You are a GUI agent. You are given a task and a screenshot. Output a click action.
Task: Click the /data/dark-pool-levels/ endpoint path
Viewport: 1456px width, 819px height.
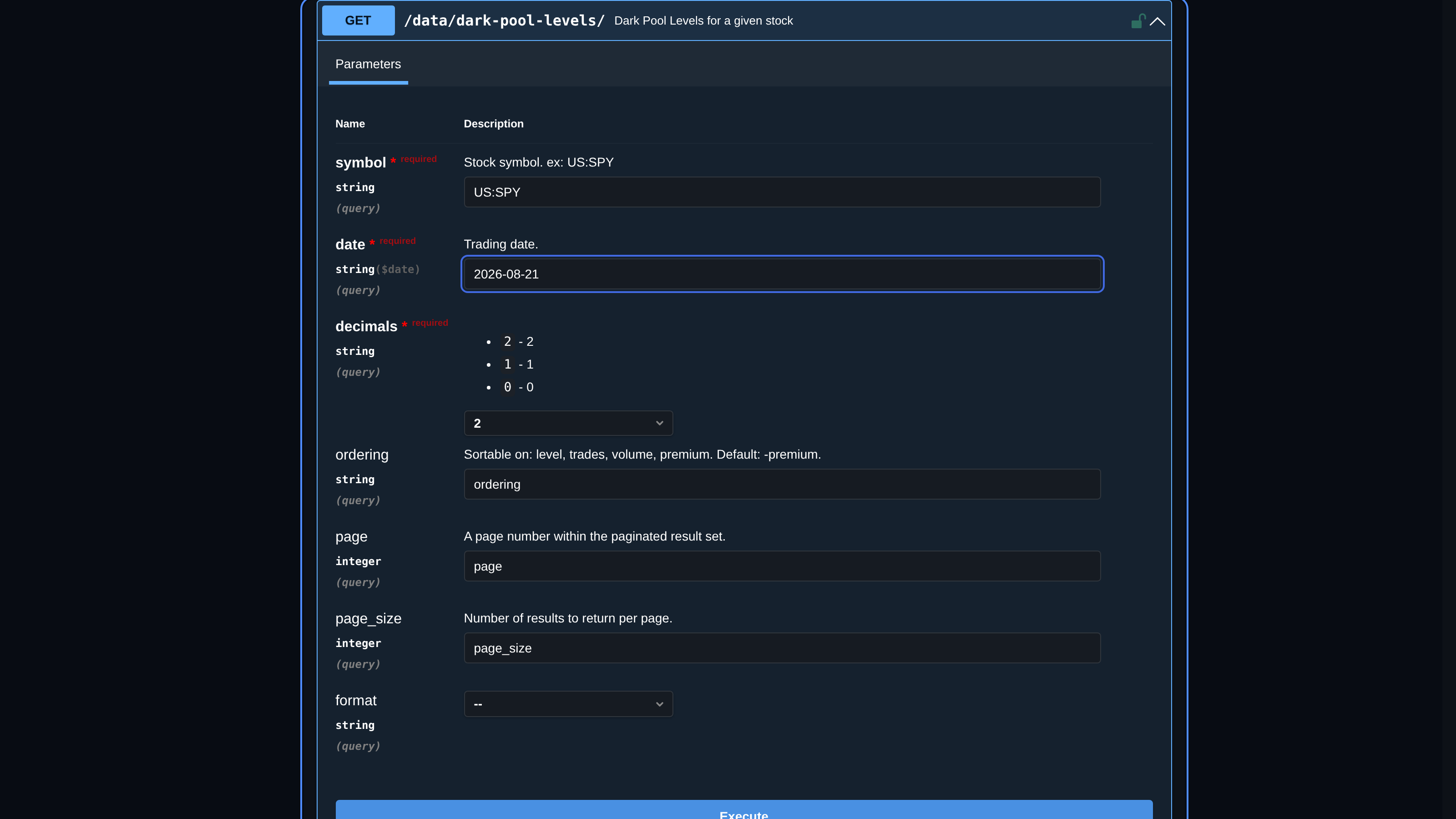click(504, 21)
